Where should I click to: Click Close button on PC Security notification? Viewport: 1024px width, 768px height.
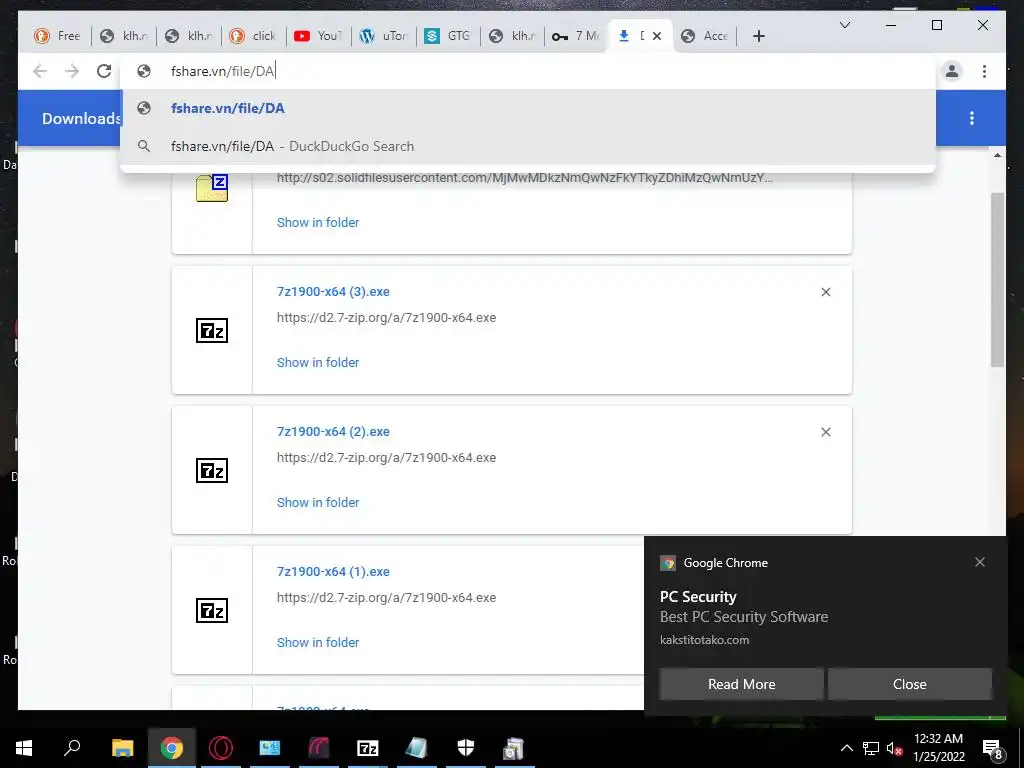(x=910, y=684)
